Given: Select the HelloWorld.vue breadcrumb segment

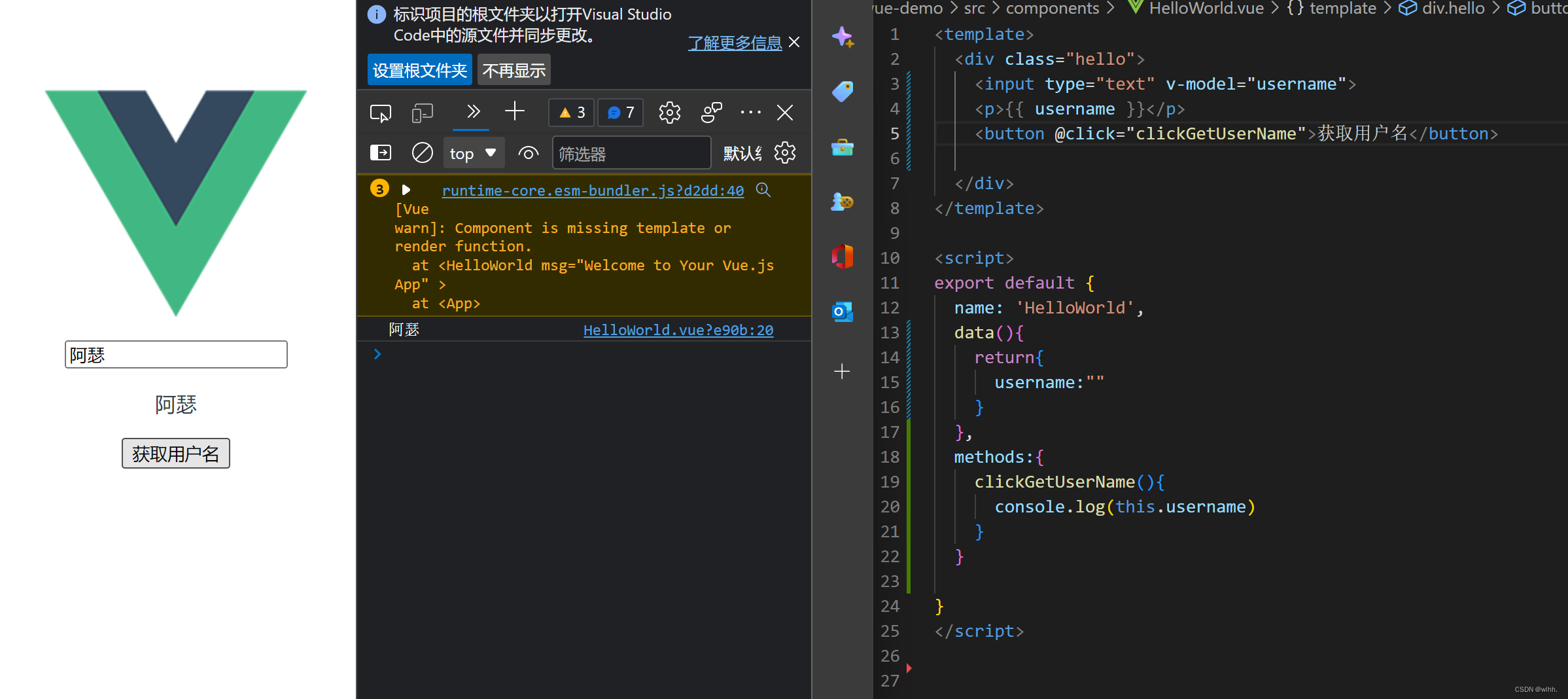Looking at the screenshot, I should point(1206,9).
